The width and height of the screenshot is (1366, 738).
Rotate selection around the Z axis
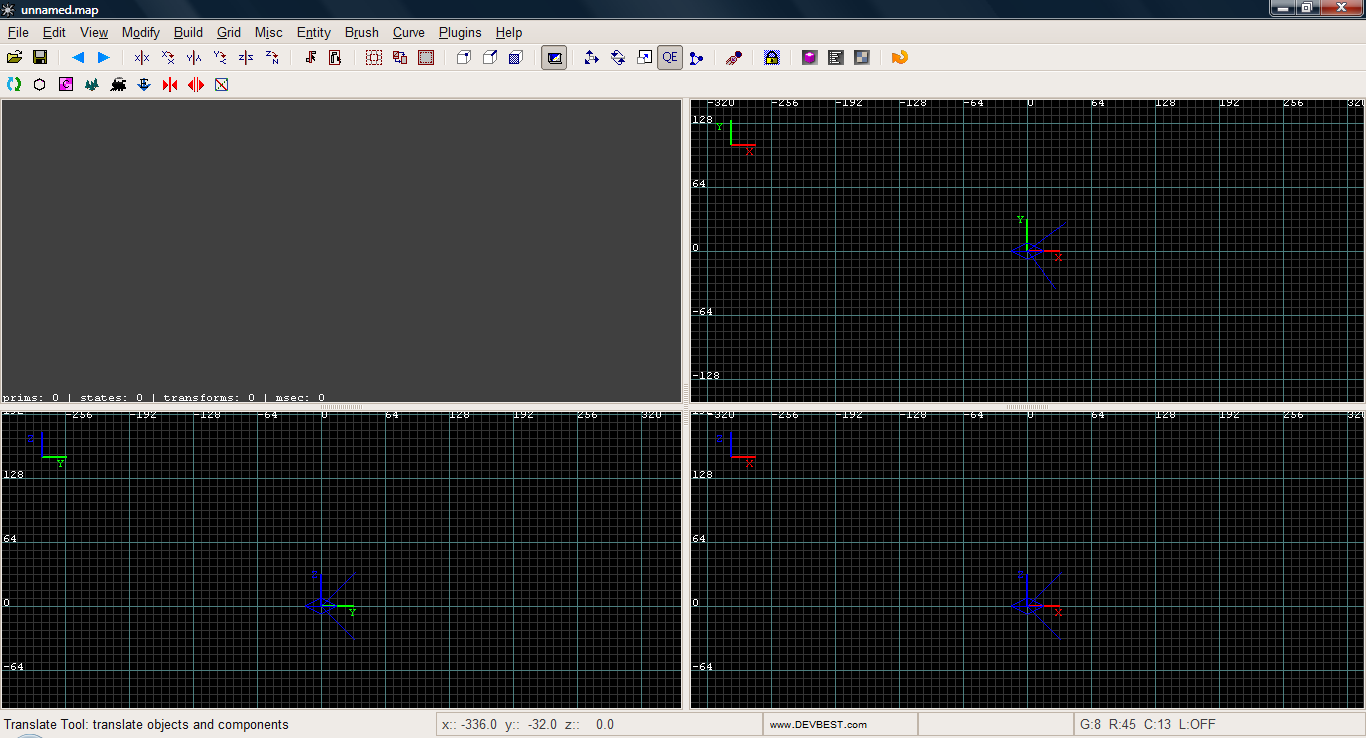pyautogui.click(x=272, y=58)
